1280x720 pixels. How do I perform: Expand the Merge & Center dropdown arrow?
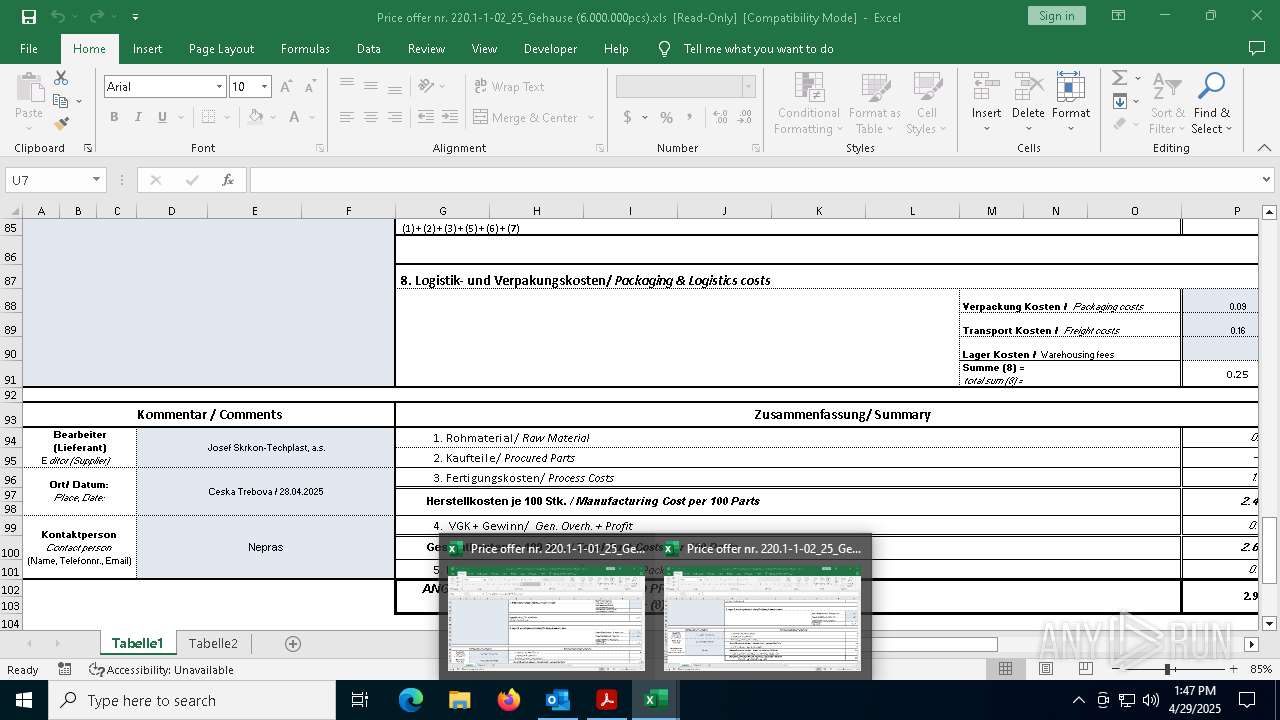pyautogui.click(x=591, y=117)
